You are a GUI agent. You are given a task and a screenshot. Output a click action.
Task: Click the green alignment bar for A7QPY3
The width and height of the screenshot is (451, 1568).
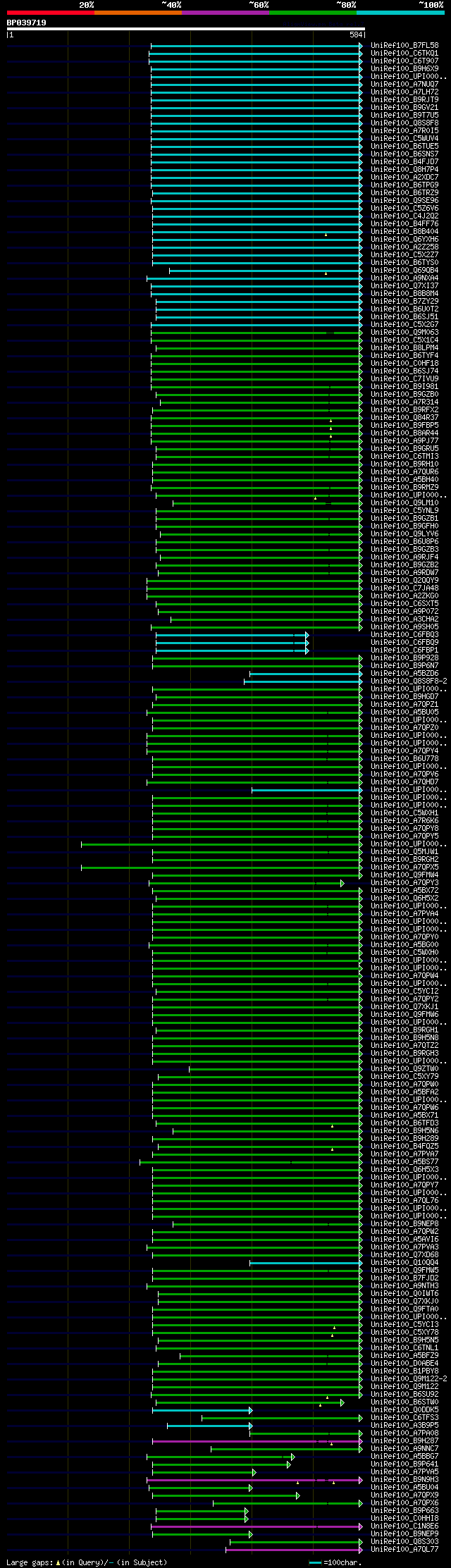click(247, 883)
